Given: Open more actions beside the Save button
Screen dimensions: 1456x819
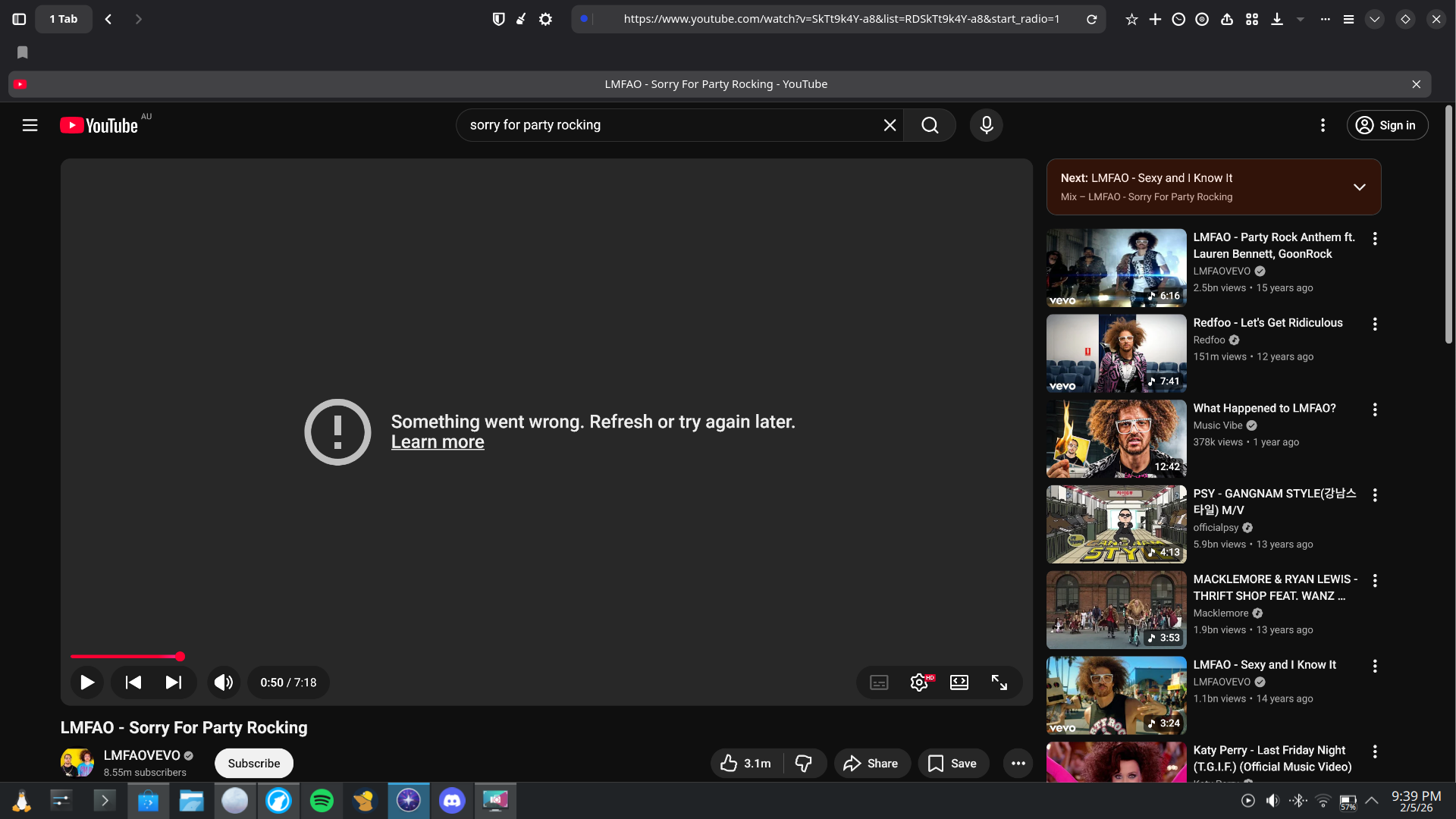Looking at the screenshot, I should [1018, 764].
